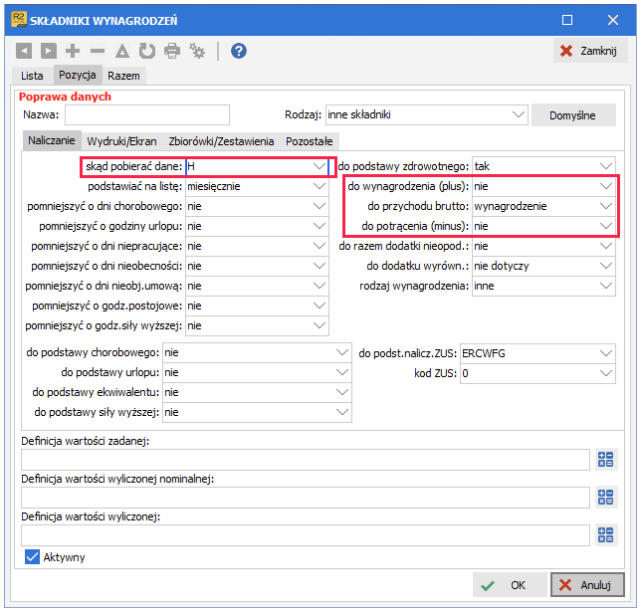Open help with question mark icon
The width and height of the screenshot is (644, 612).
(239, 51)
